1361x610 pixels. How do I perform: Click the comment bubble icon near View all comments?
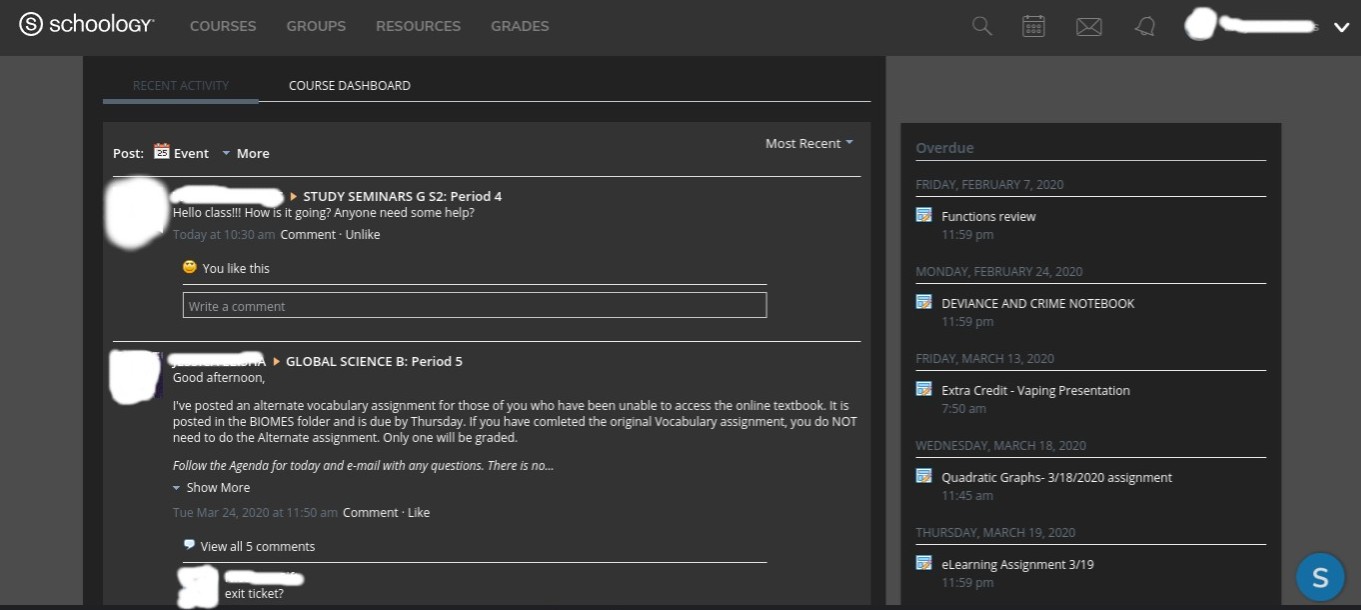pyautogui.click(x=189, y=544)
